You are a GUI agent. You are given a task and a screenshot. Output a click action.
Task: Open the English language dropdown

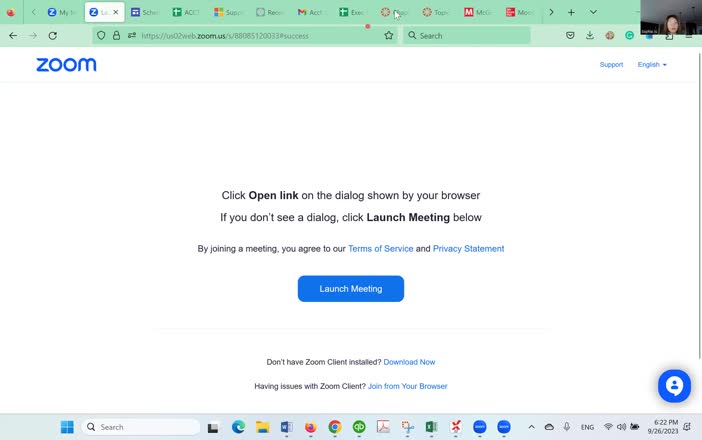click(652, 65)
